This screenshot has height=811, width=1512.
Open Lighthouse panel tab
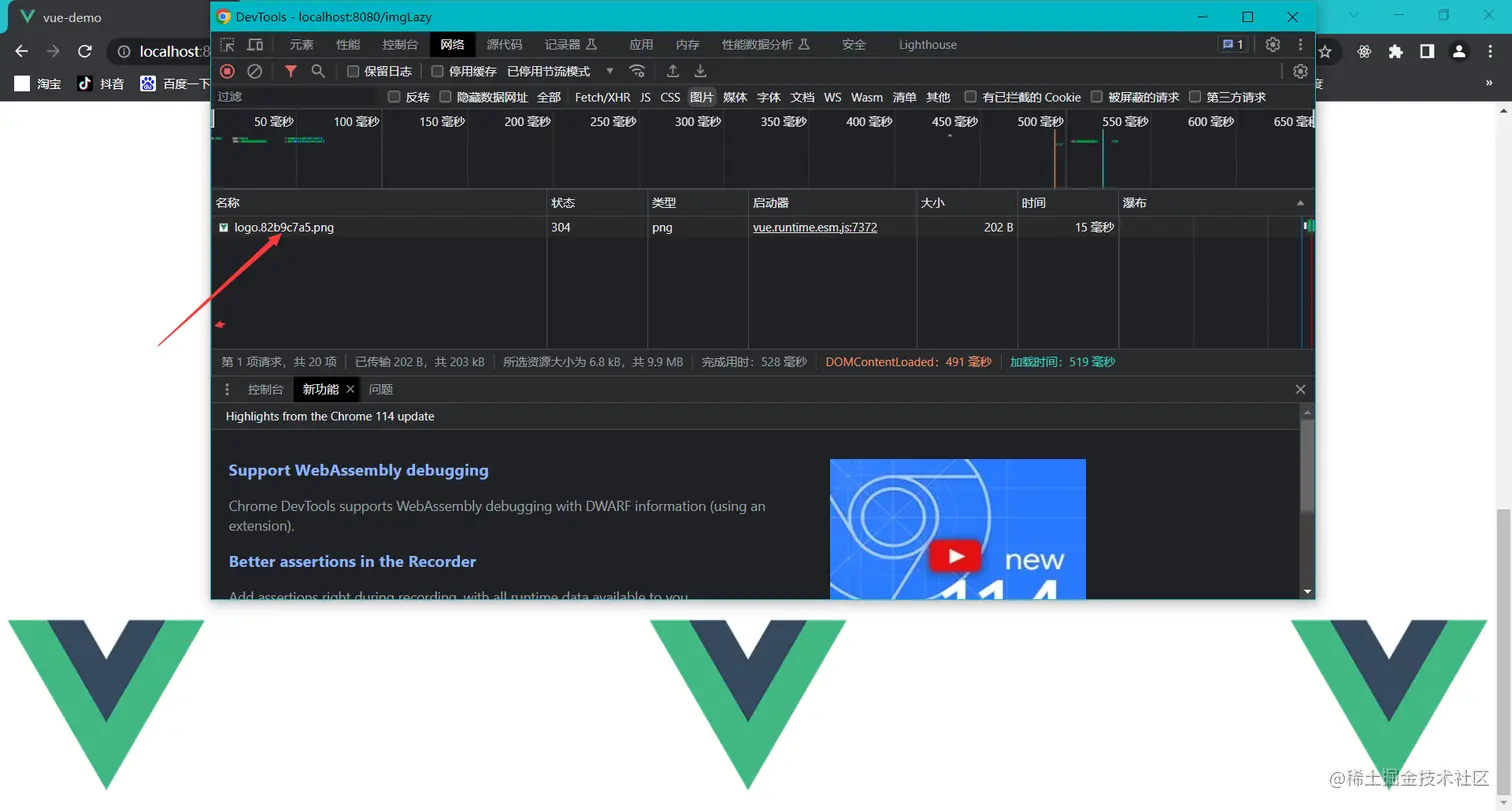coord(928,45)
